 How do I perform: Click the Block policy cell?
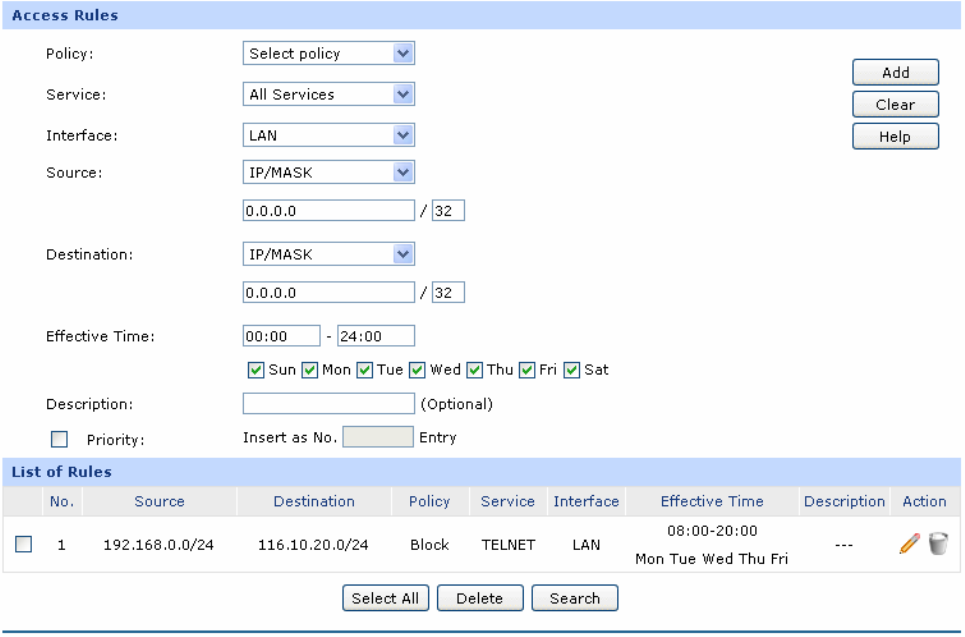point(430,545)
